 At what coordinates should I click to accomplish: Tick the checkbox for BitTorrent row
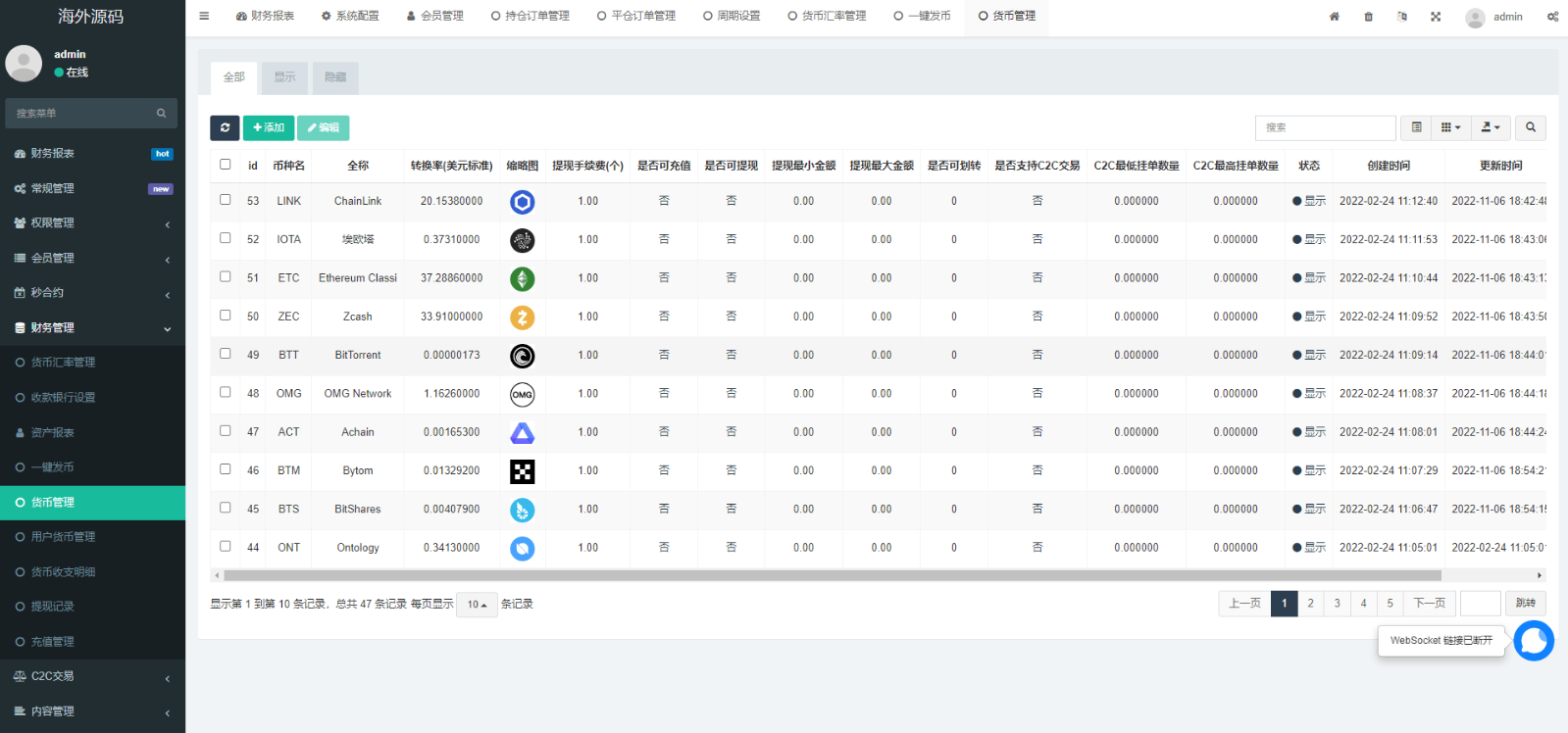tap(226, 354)
